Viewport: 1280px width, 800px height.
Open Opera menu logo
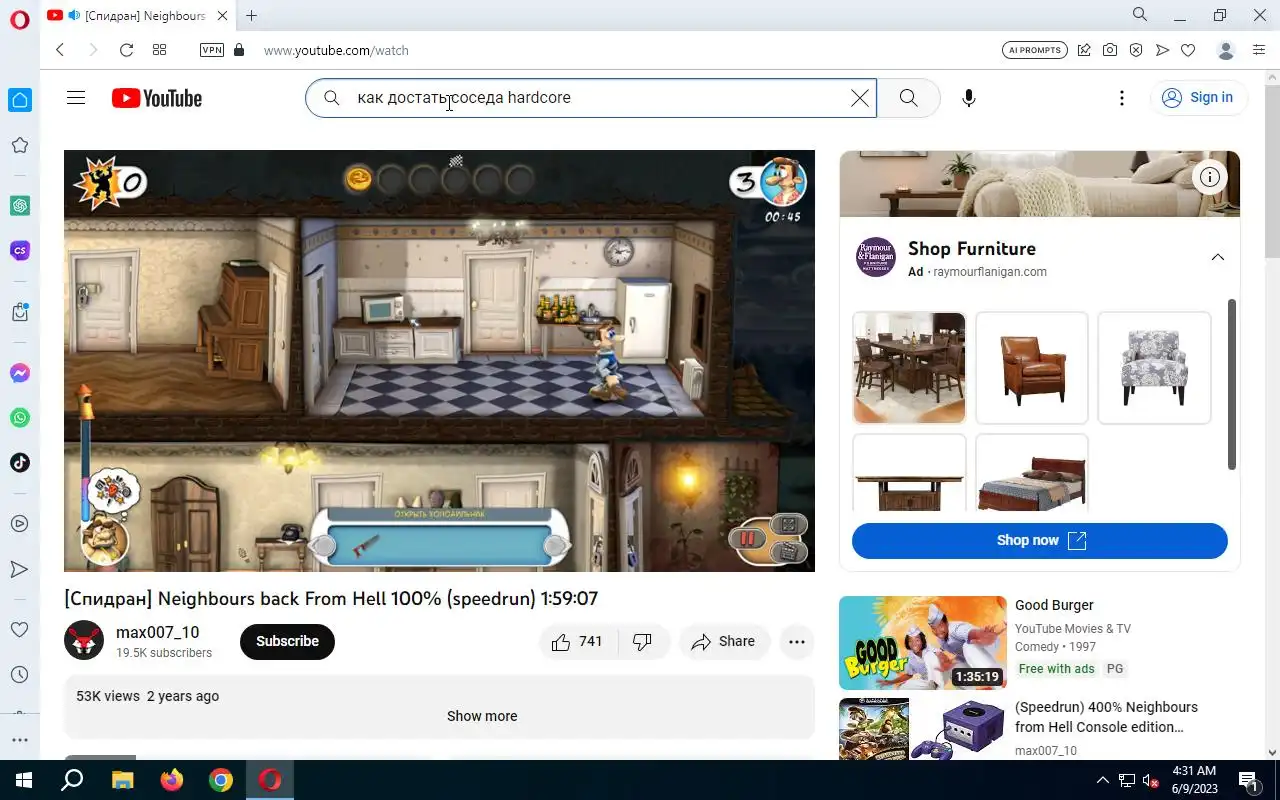pyautogui.click(x=19, y=18)
